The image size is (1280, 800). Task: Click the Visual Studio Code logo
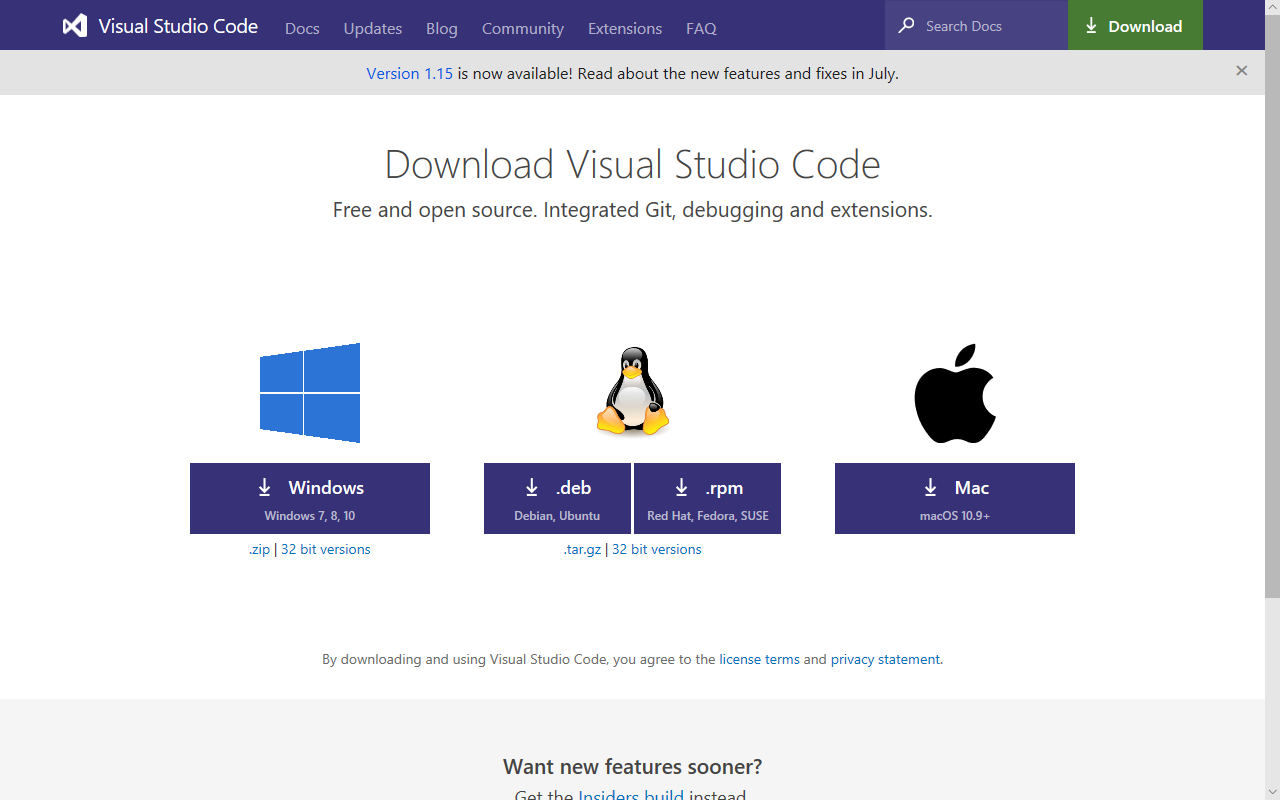tap(75, 26)
